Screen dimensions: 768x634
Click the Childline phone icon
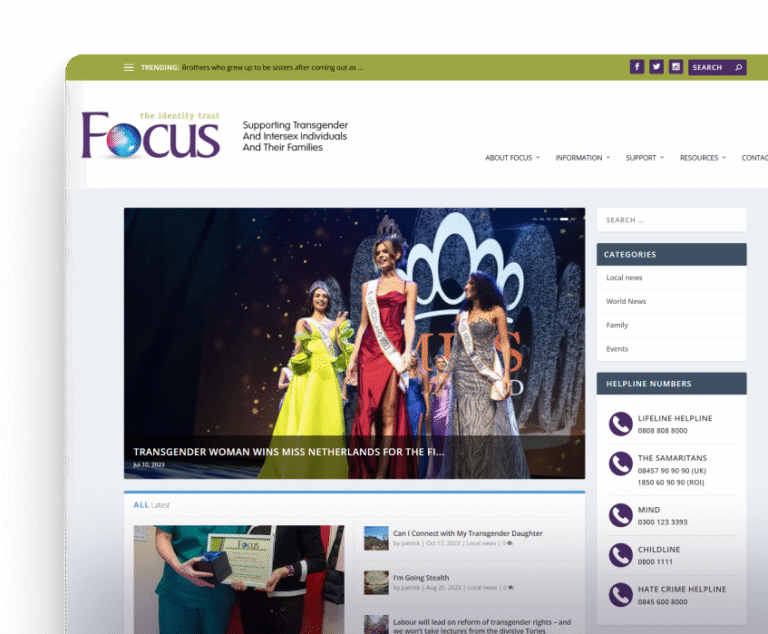(x=620, y=556)
